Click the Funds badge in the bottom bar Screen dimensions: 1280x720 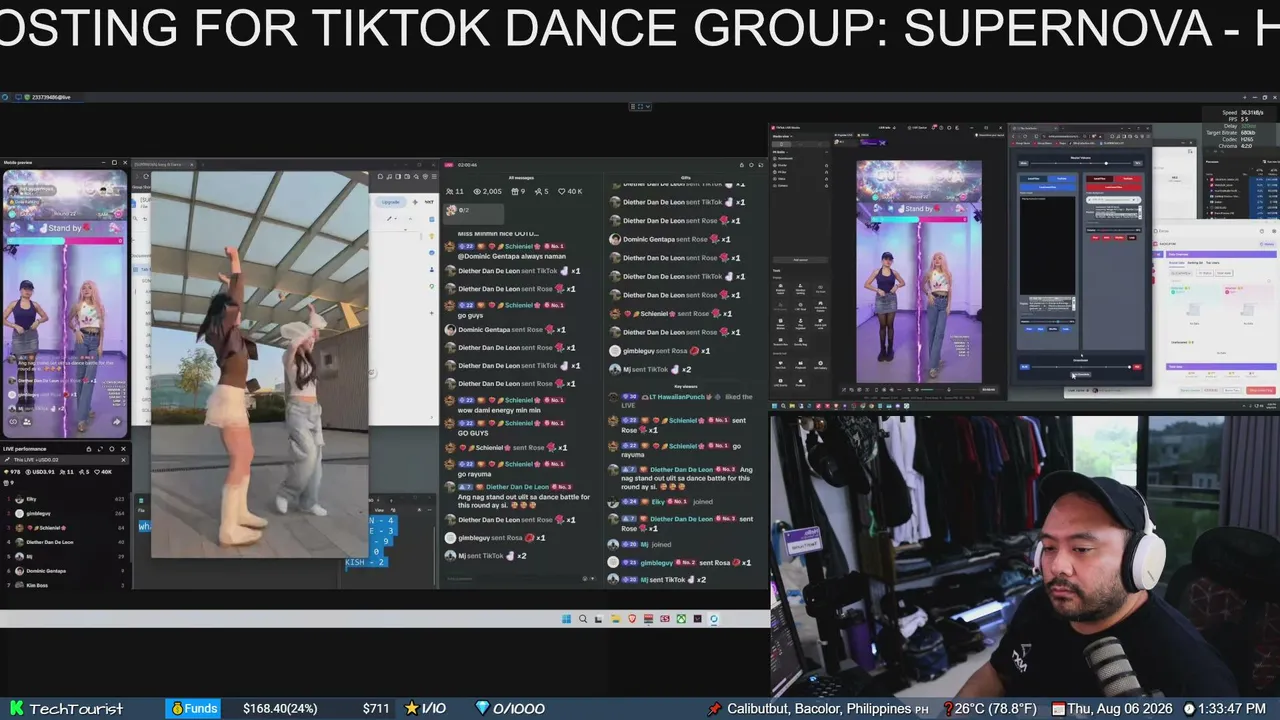195,708
